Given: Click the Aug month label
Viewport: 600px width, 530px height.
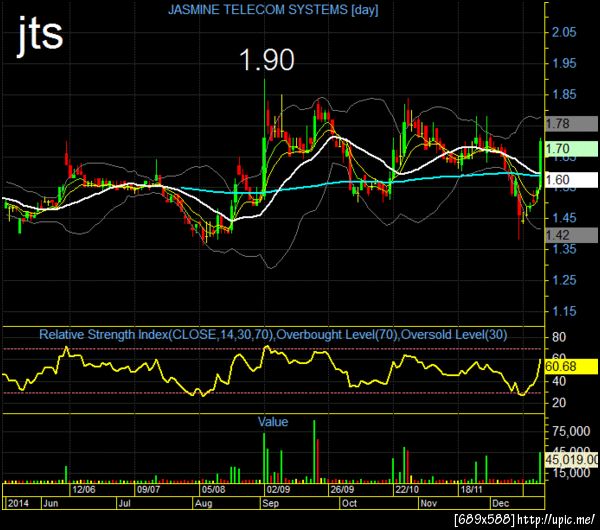Looking at the screenshot, I should 204,503.
